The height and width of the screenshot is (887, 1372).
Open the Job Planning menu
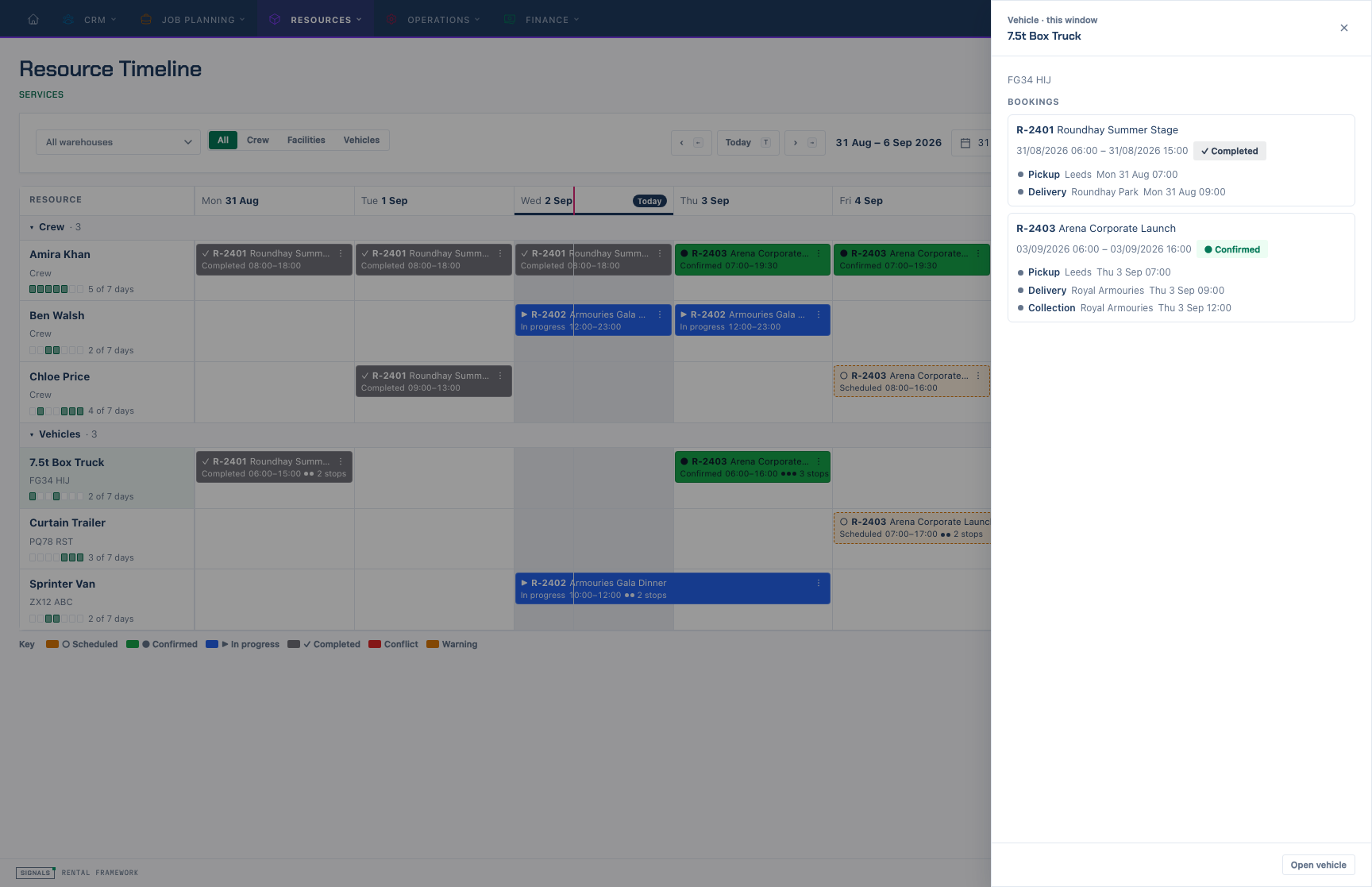point(192,19)
